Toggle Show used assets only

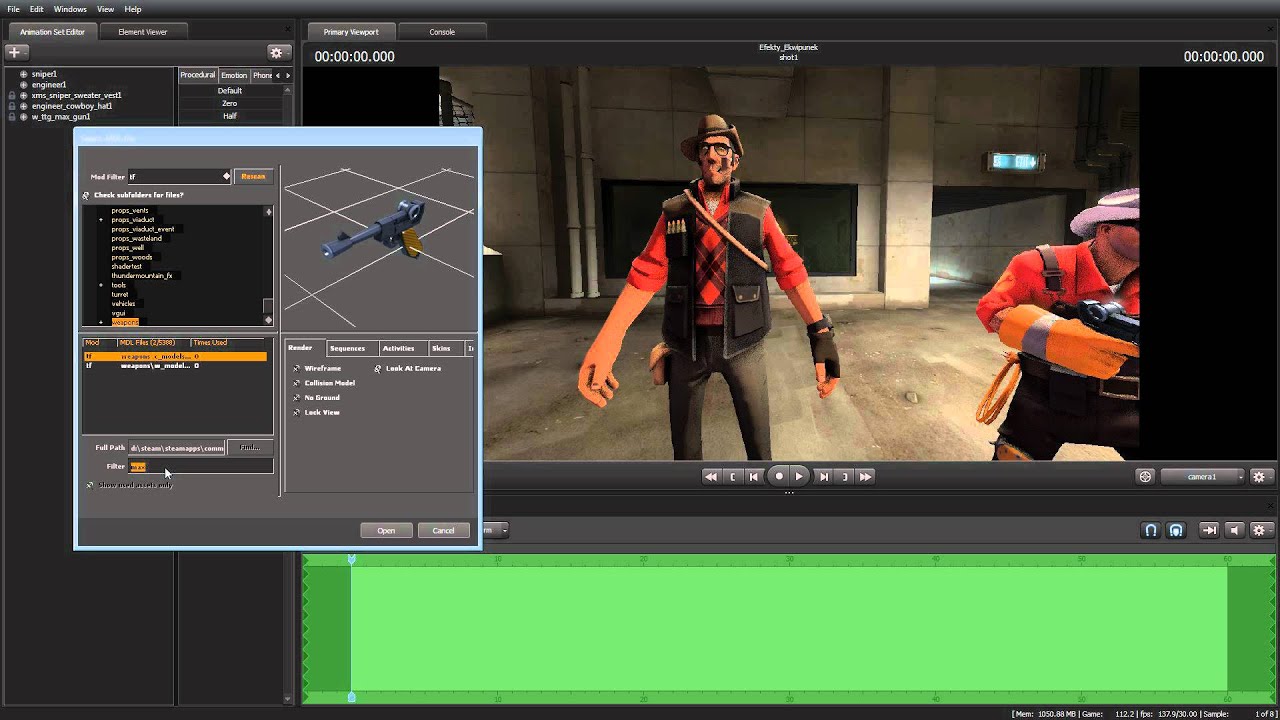click(90, 485)
